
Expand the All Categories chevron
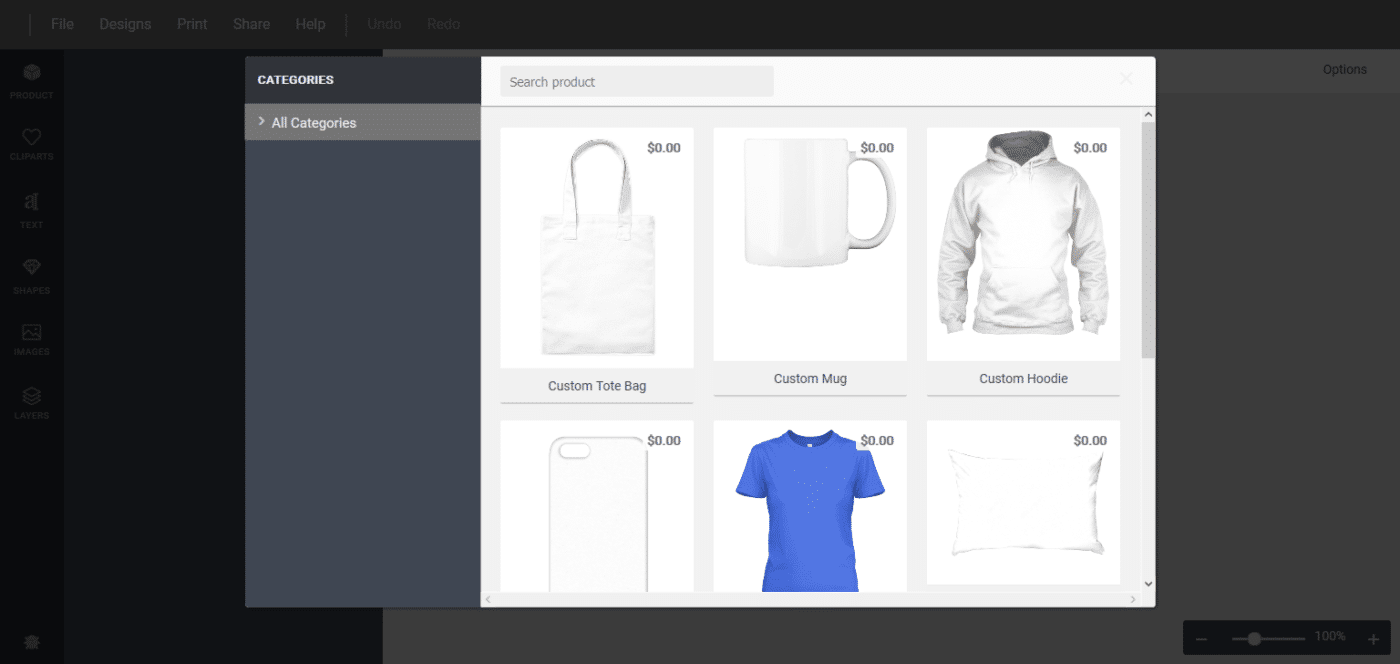261,121
